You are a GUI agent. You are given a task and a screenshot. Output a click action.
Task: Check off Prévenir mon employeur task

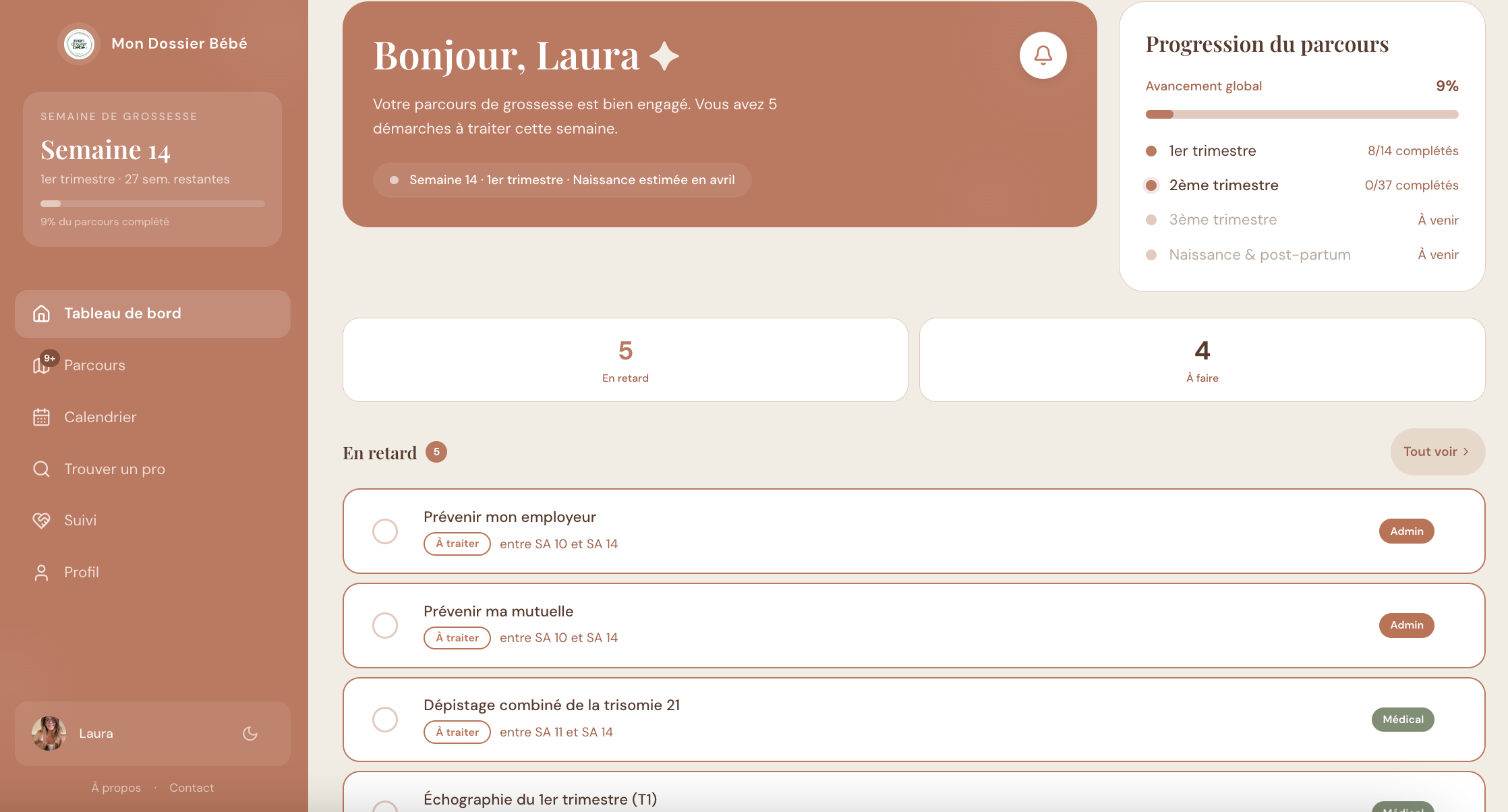pos(385,531)
